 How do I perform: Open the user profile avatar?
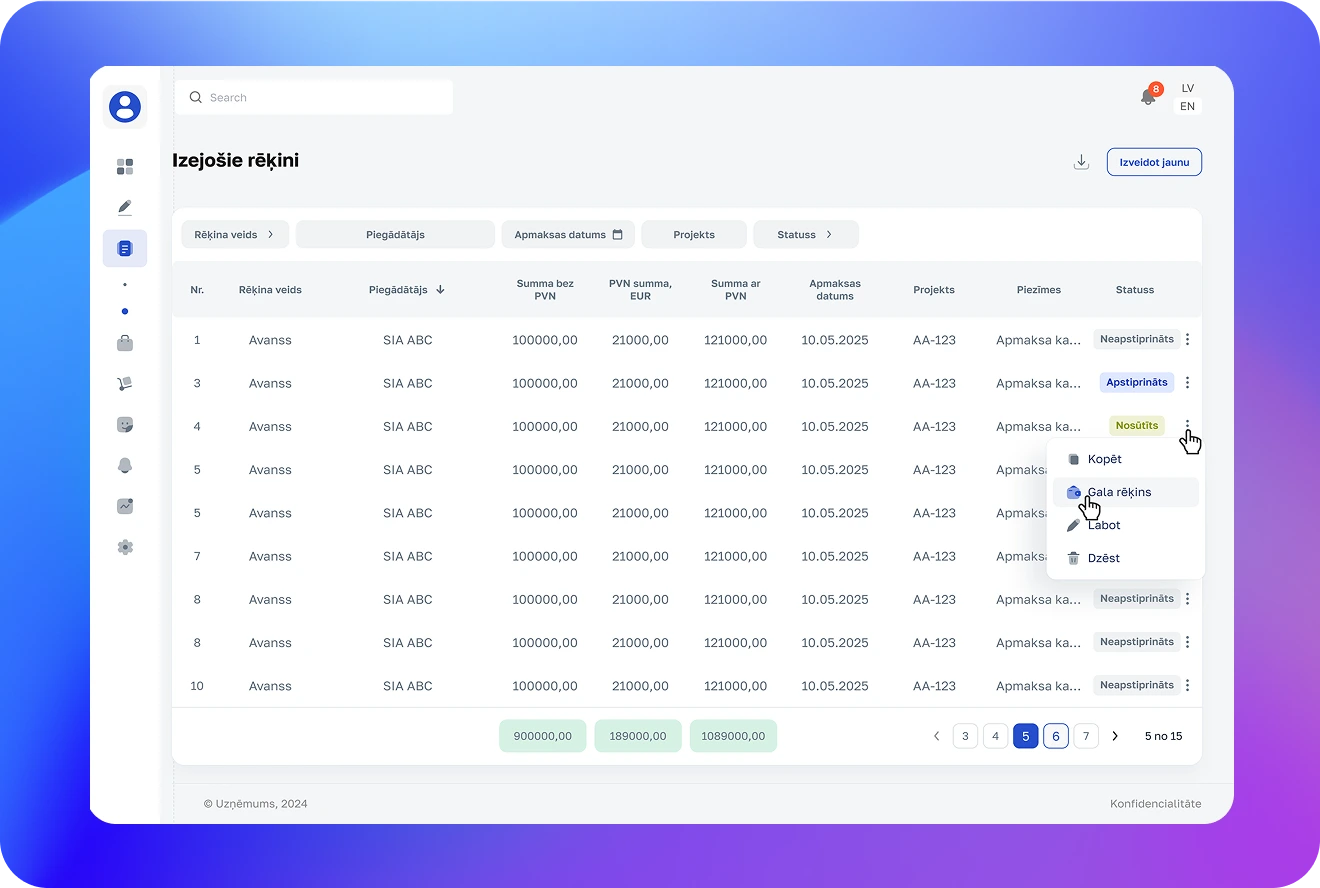pos(125,107)
